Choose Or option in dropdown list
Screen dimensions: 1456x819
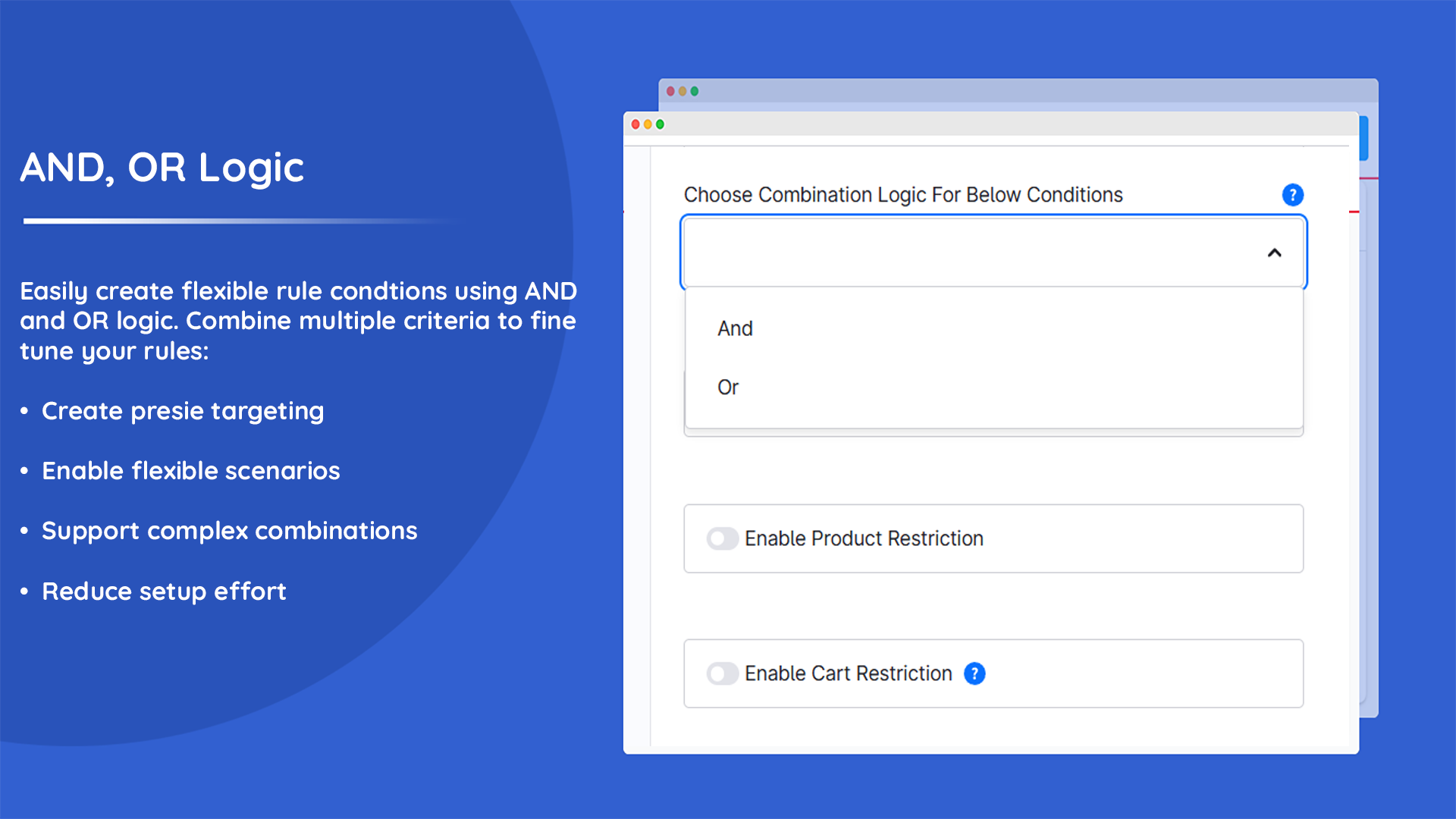point(728,388)
